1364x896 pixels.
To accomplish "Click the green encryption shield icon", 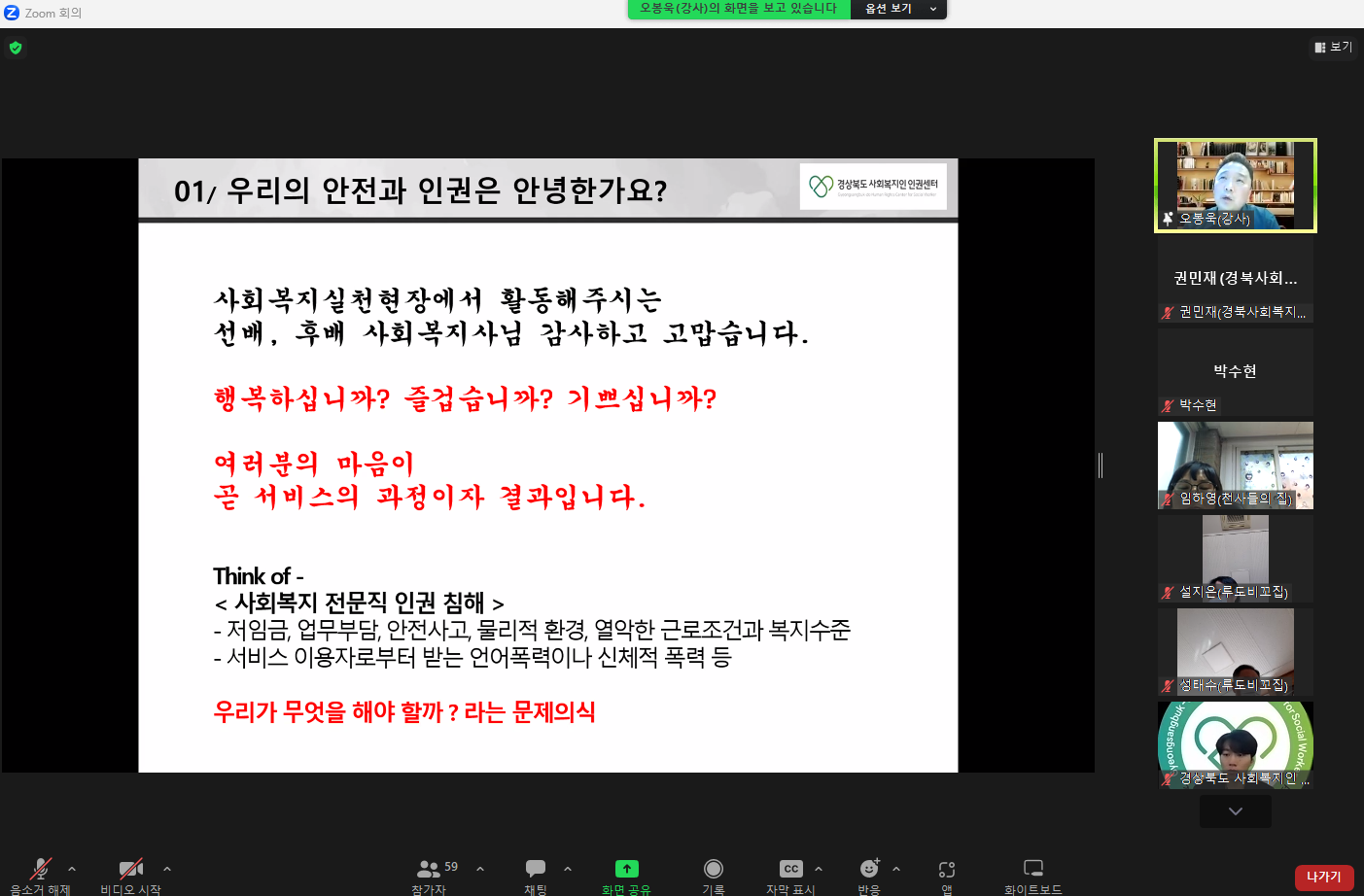I will click(x=16, y=48).
